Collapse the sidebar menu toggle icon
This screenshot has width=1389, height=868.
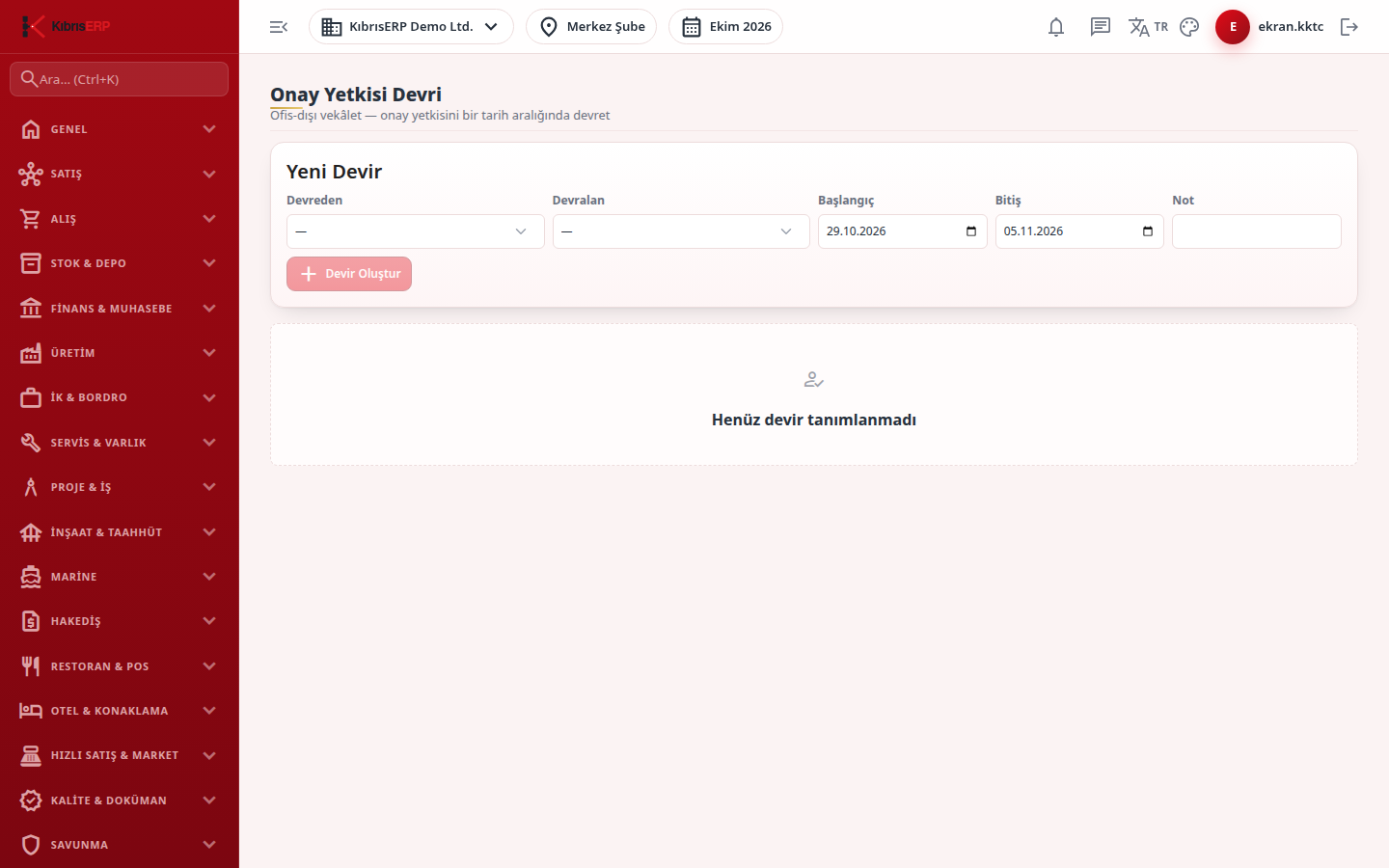pos(279,27)
